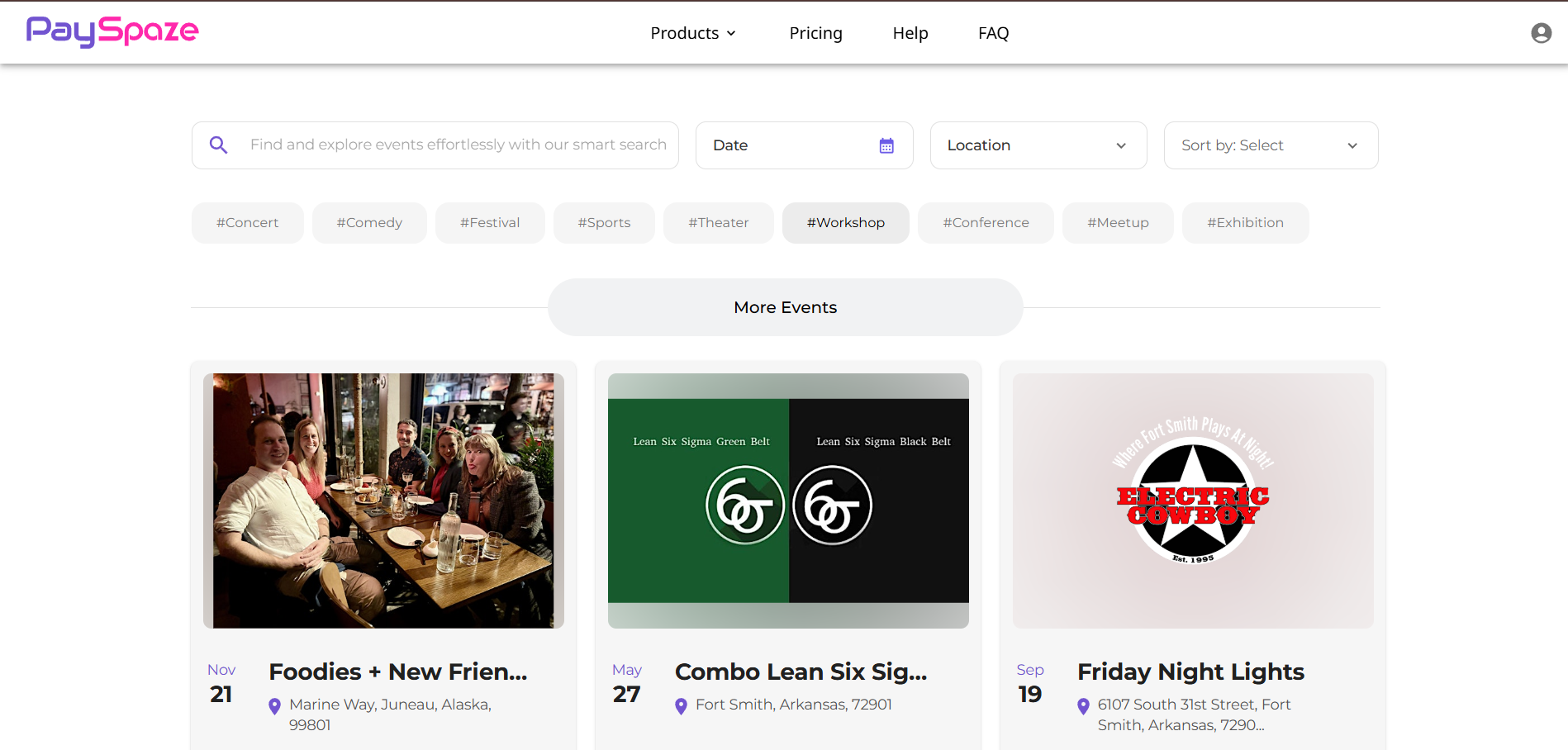Click the pin icon by 6107 South 31st Street
The height and width of the screenshot is (750, 1568).
[1083, 706]
